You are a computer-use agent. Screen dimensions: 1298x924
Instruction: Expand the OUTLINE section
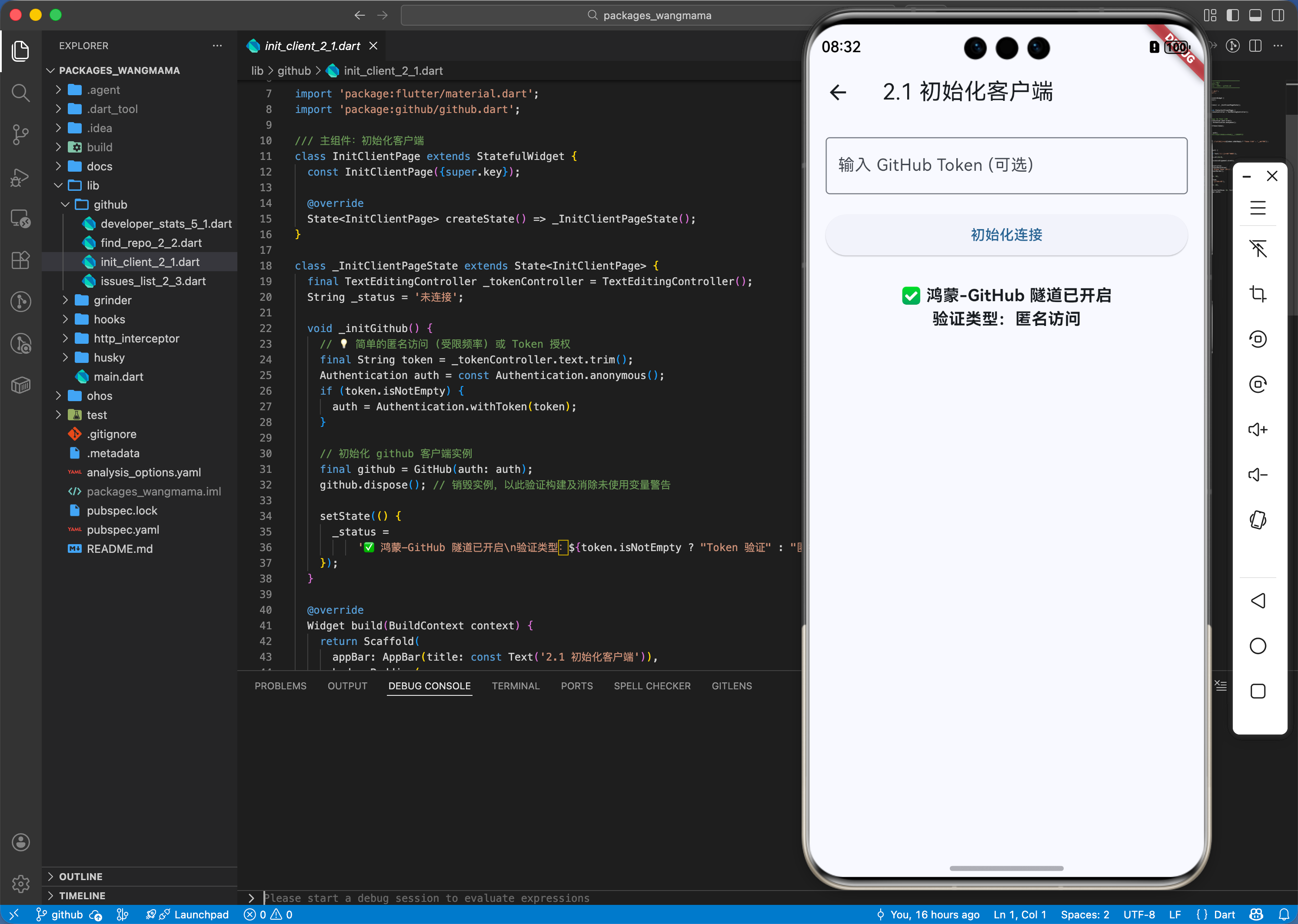[80, 876]
